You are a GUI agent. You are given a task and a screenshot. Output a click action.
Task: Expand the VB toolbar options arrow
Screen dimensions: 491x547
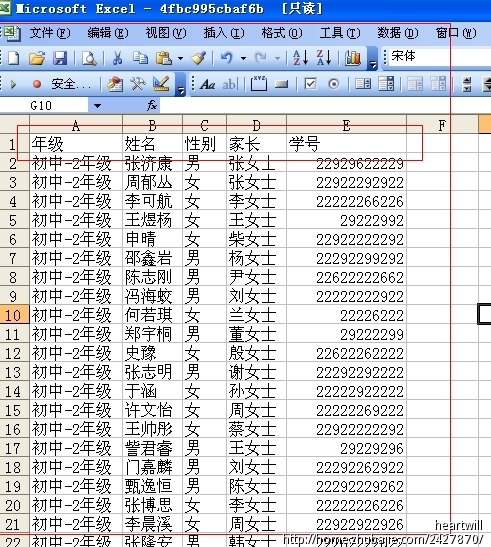point(180,84)
